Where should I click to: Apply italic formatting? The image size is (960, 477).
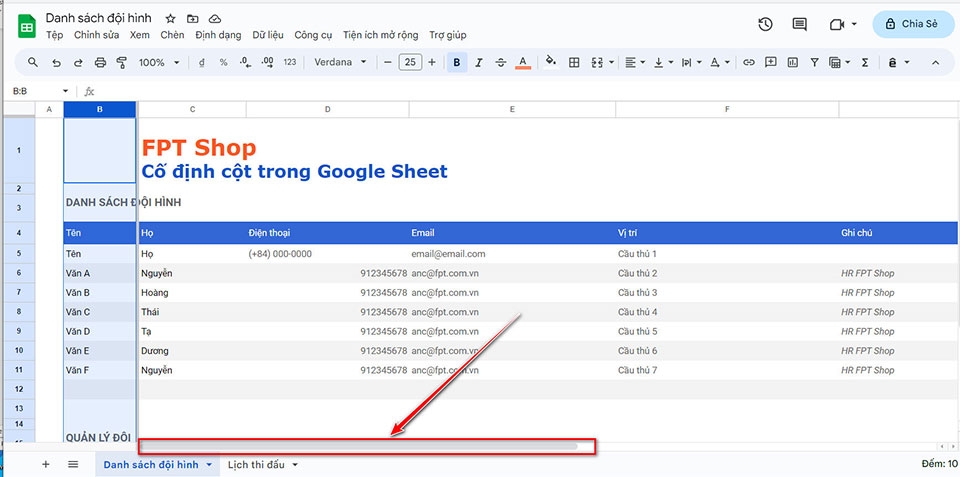click(x=479, y=62)
